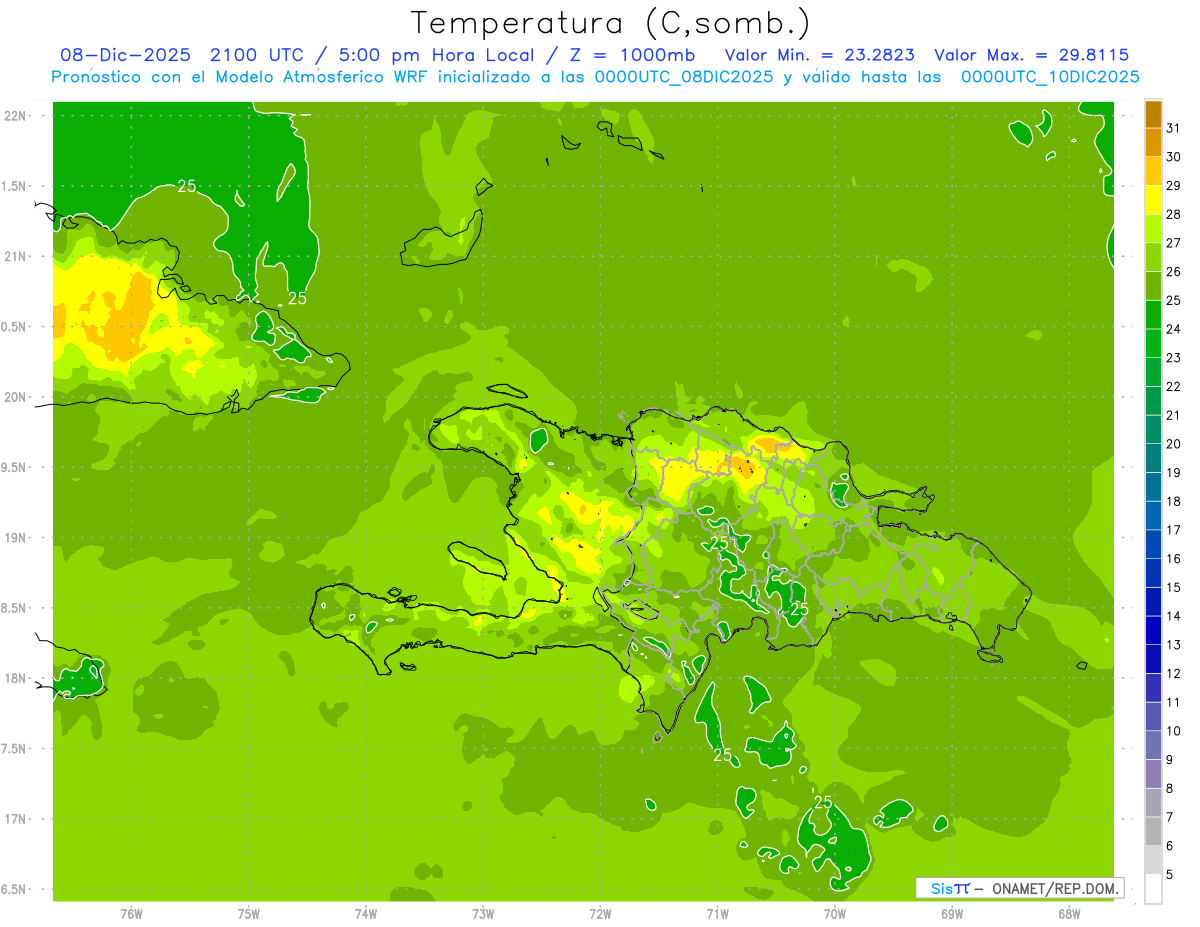Viewport: 1200px width, 927px height.
Task: Click the SisTT logo text
Action: pyautogui.click(x=949, y=888)
